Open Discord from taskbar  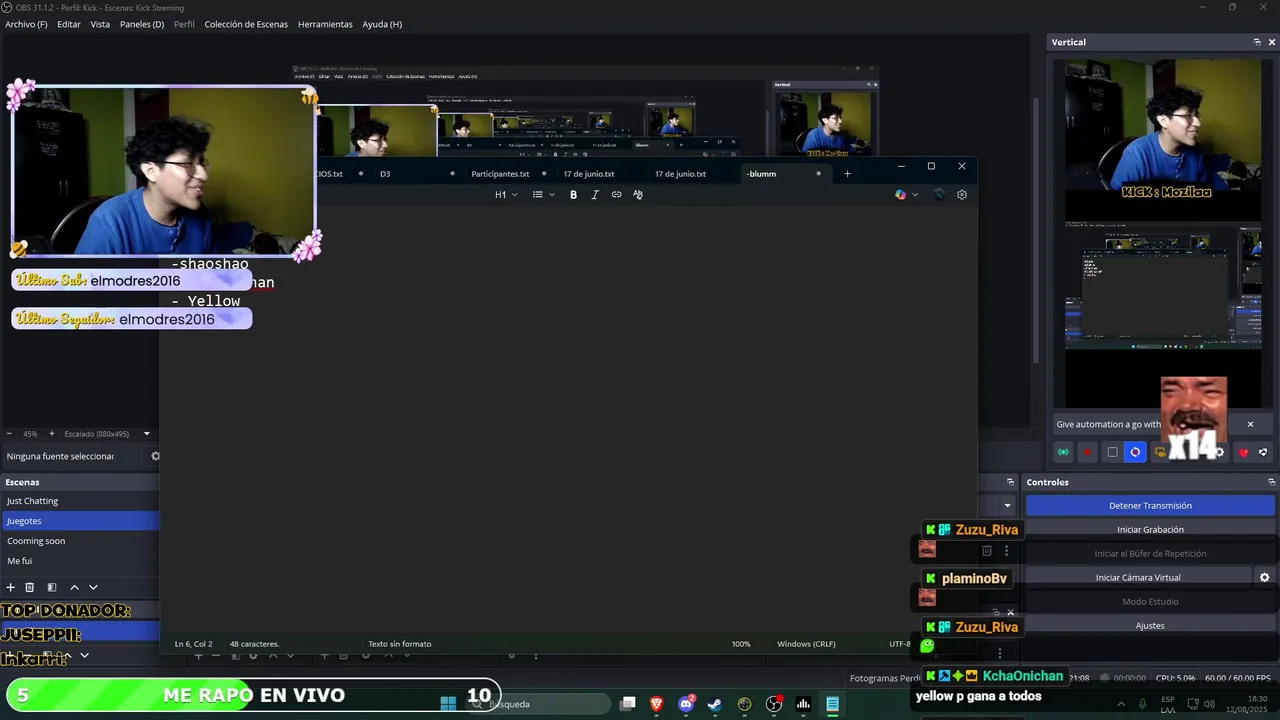tap(686, 704)
